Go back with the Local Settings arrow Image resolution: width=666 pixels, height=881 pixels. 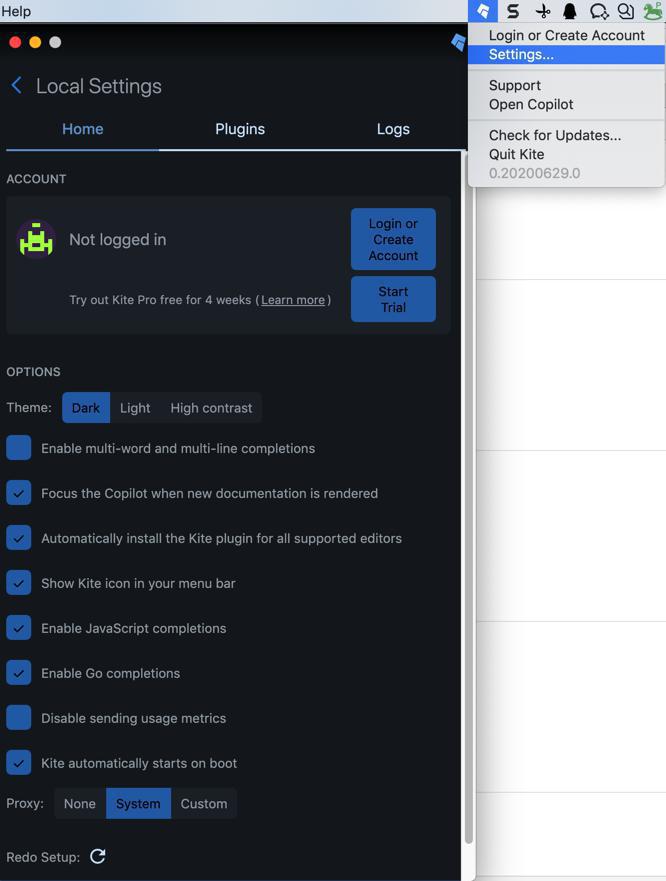click(x=16, y=85)
